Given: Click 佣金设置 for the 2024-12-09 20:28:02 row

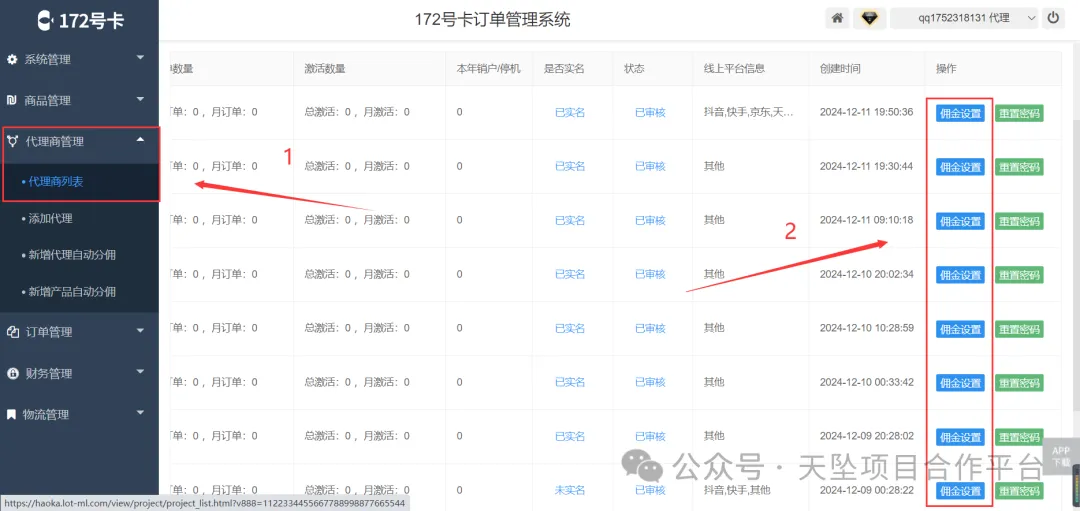Looking at the screenshot, I should pos(960,437).
